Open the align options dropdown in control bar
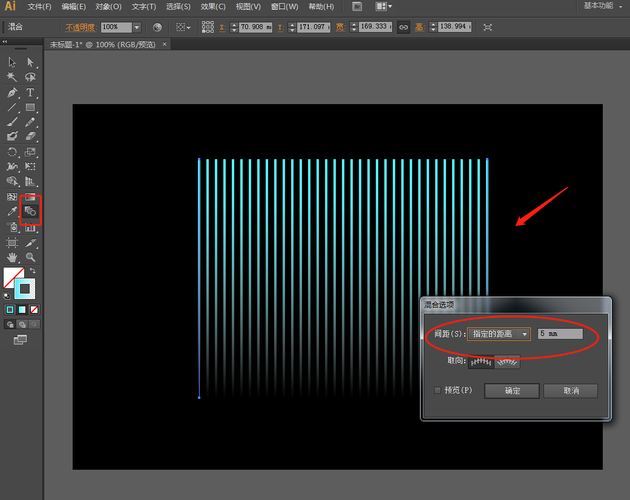The image size is (630, 500). pyautogui.click(x=183, y=27)
